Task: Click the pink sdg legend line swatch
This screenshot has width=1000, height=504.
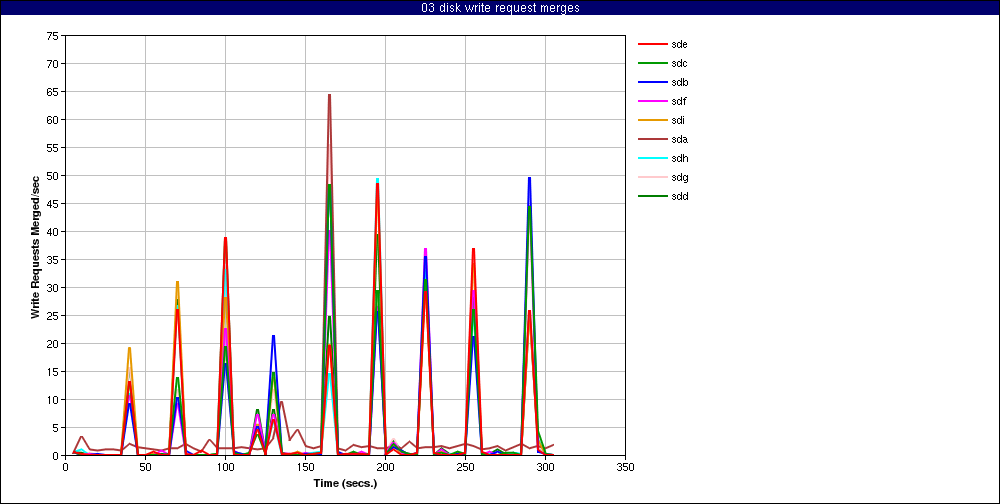Action: (x=651, y=177)
